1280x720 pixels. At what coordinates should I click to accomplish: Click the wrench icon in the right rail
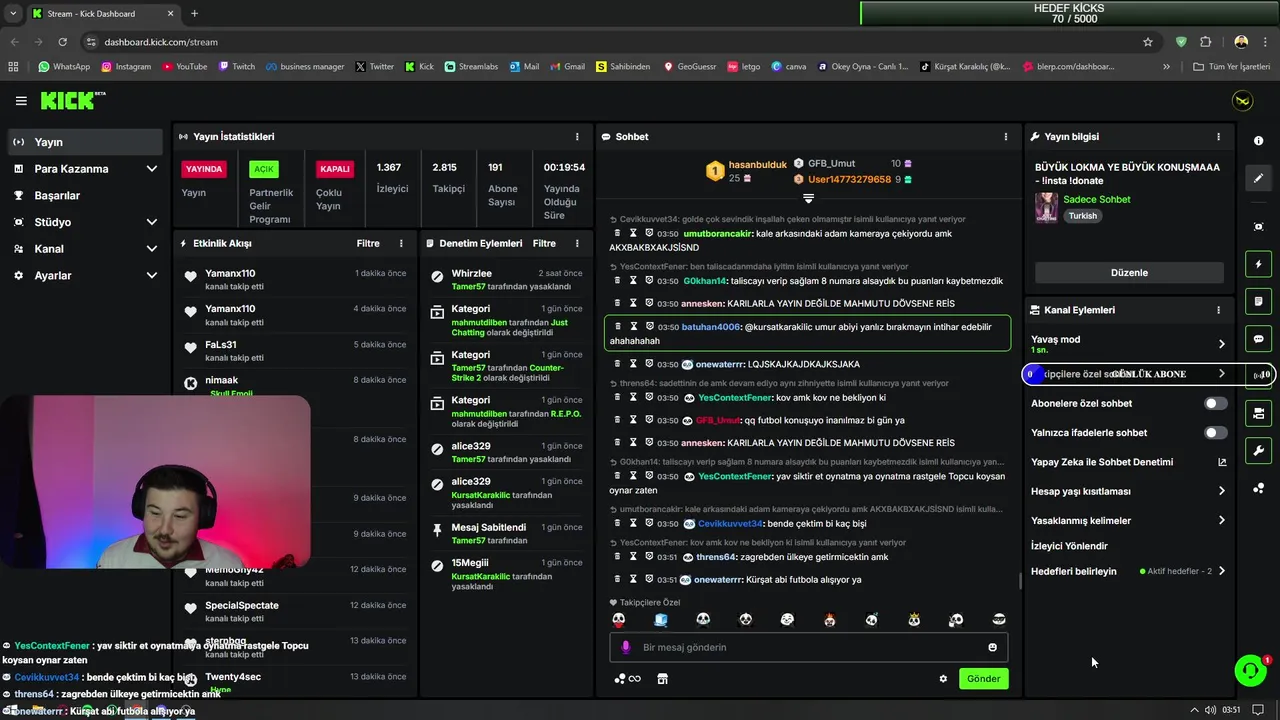pyautogui.click(x=1258, y=450)
